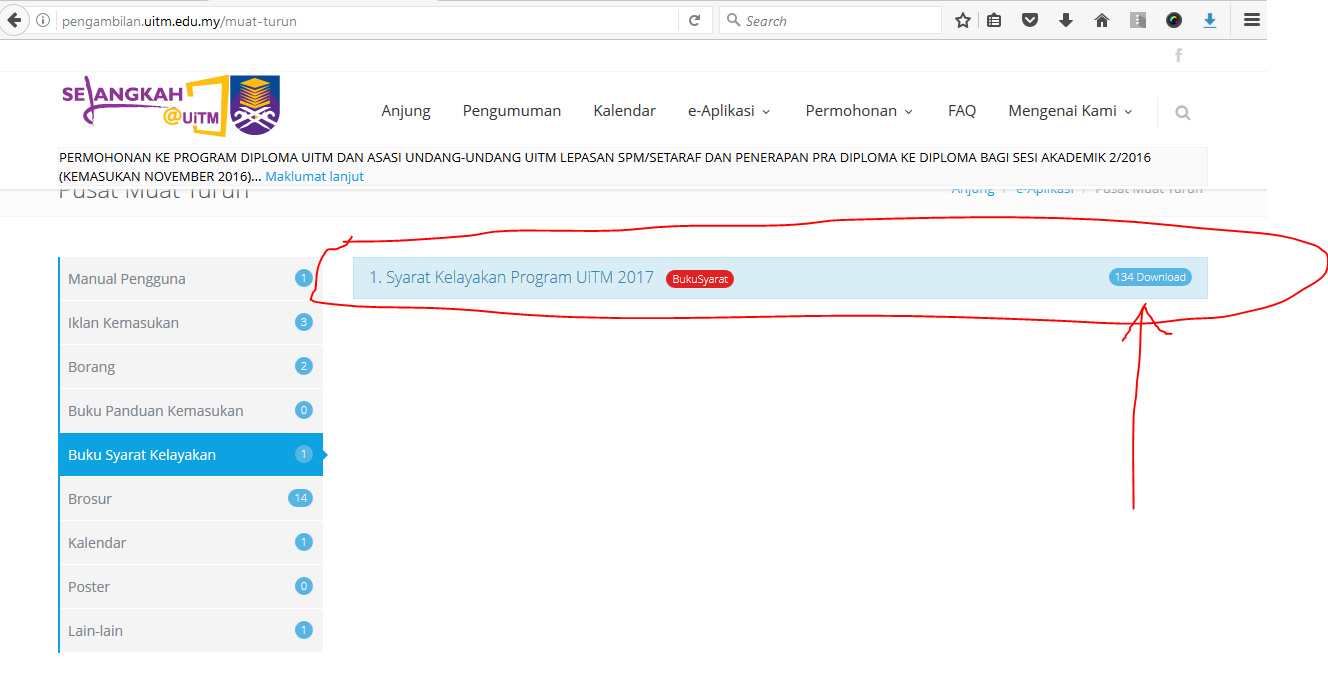Open the gray extension icon beside home

[x=1138, y=20]
